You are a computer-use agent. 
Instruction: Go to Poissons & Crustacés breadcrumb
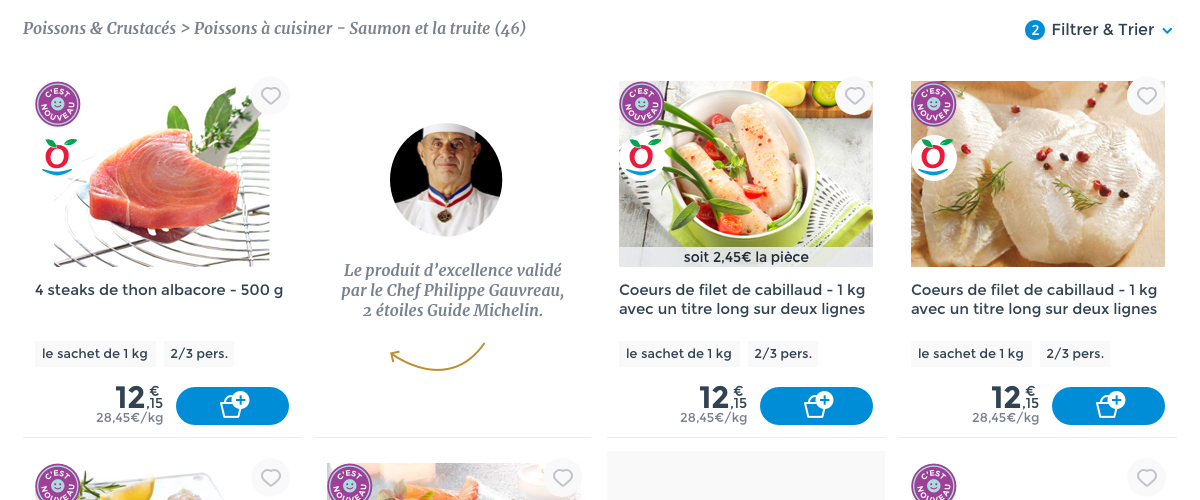click(99, 28)
